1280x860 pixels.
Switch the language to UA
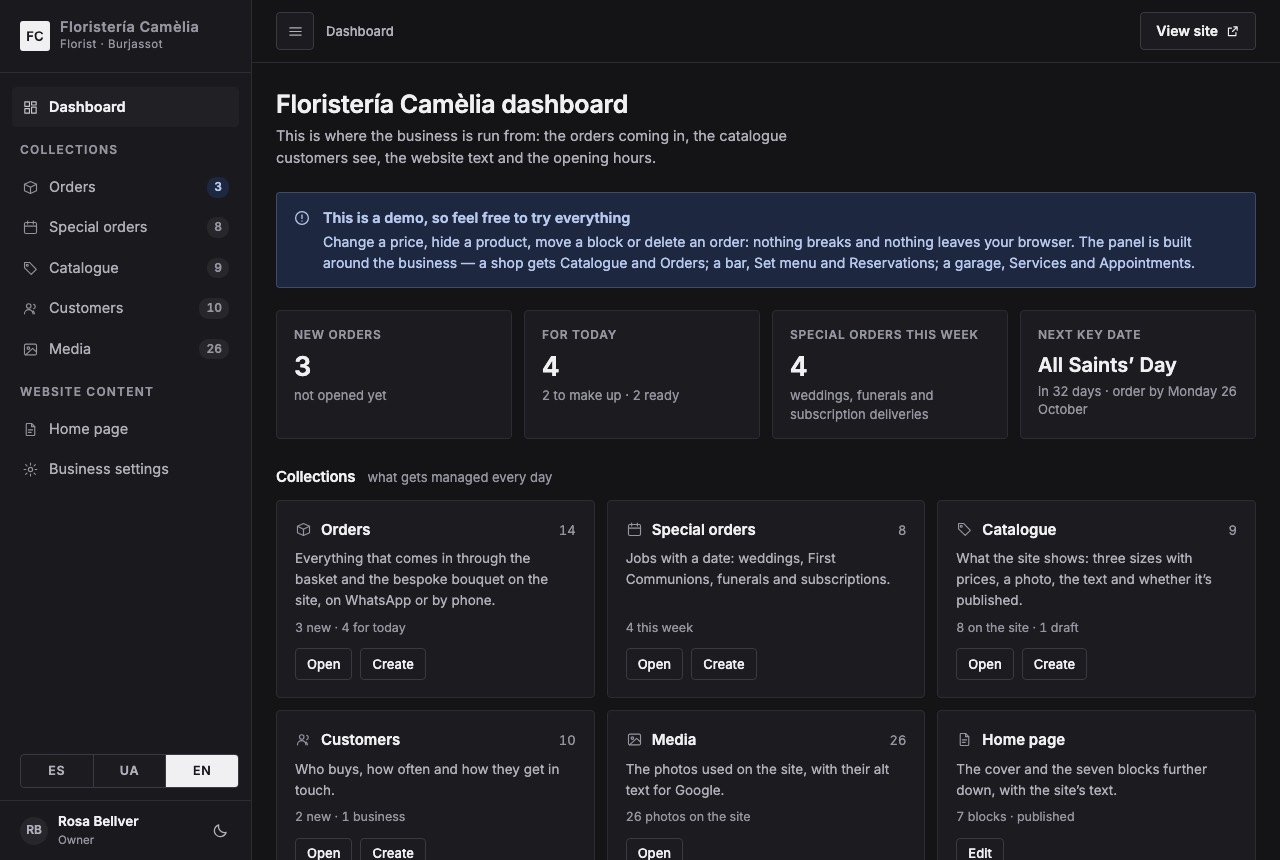coord(129,771)
